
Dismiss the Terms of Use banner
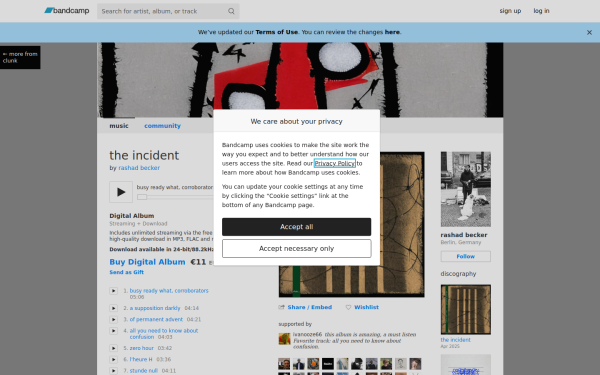coord(589,33)
